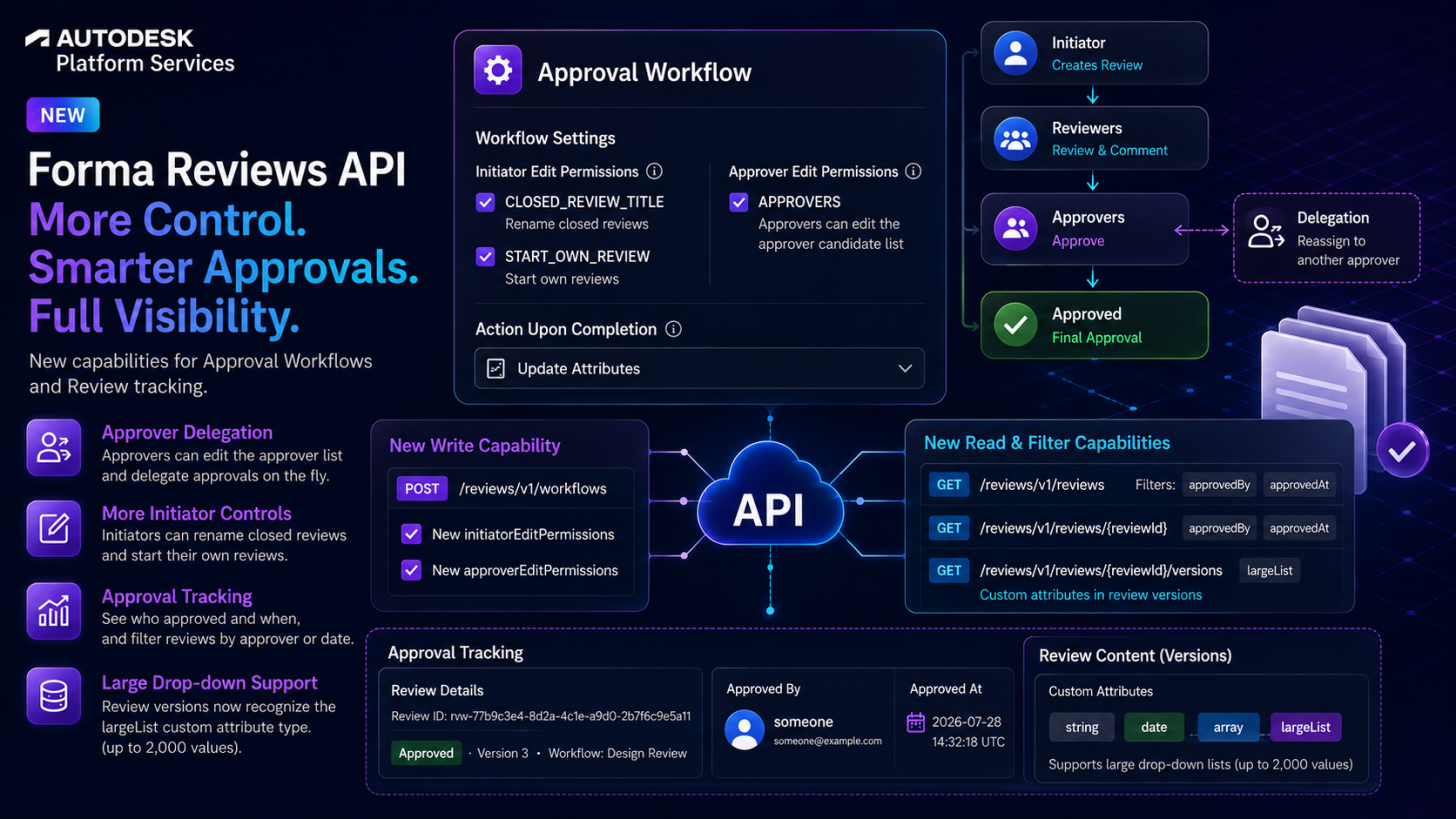Click the Delegation card

1327,238
